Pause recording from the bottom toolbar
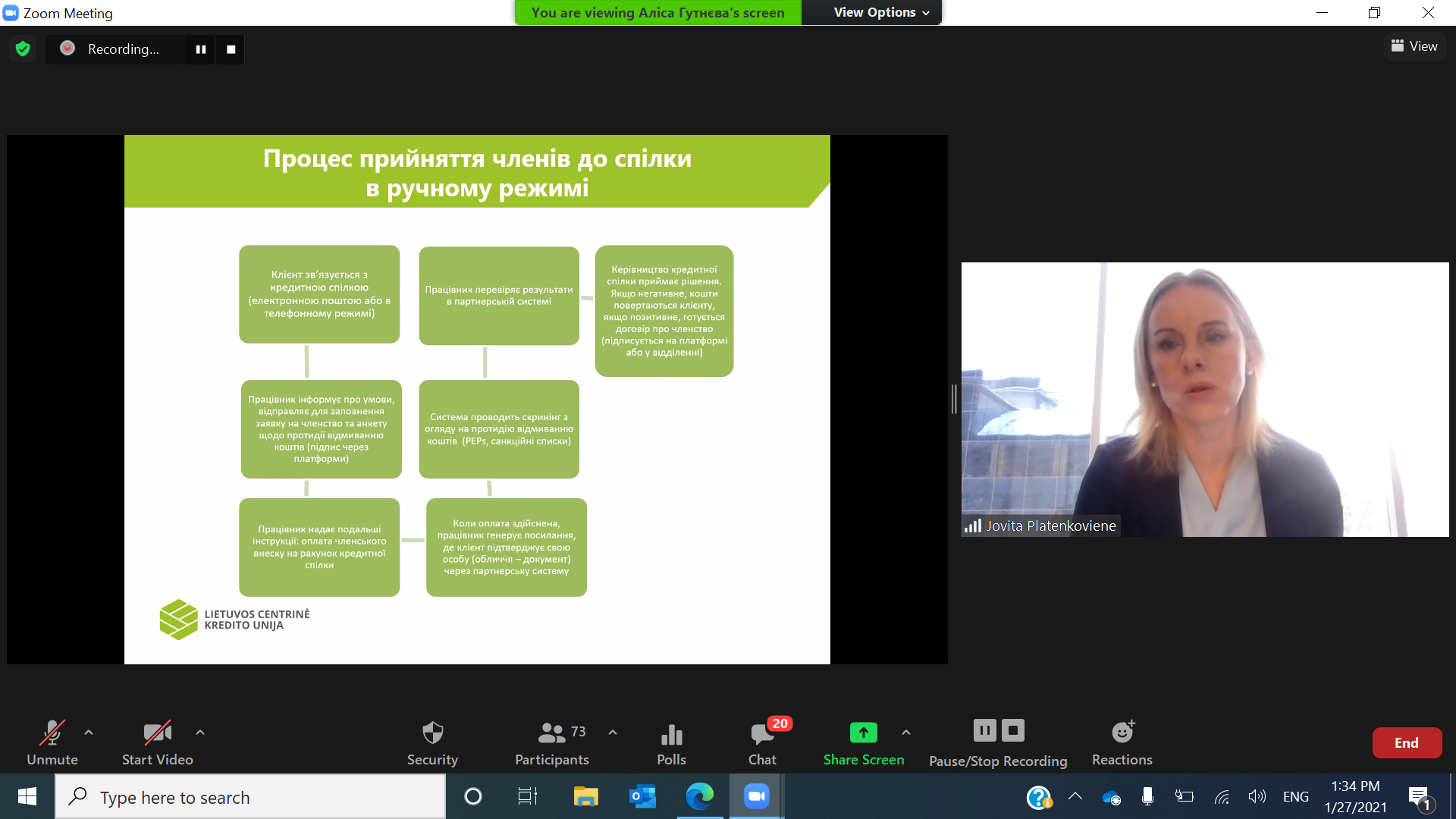1456x819 pixels. click(984, 730)
